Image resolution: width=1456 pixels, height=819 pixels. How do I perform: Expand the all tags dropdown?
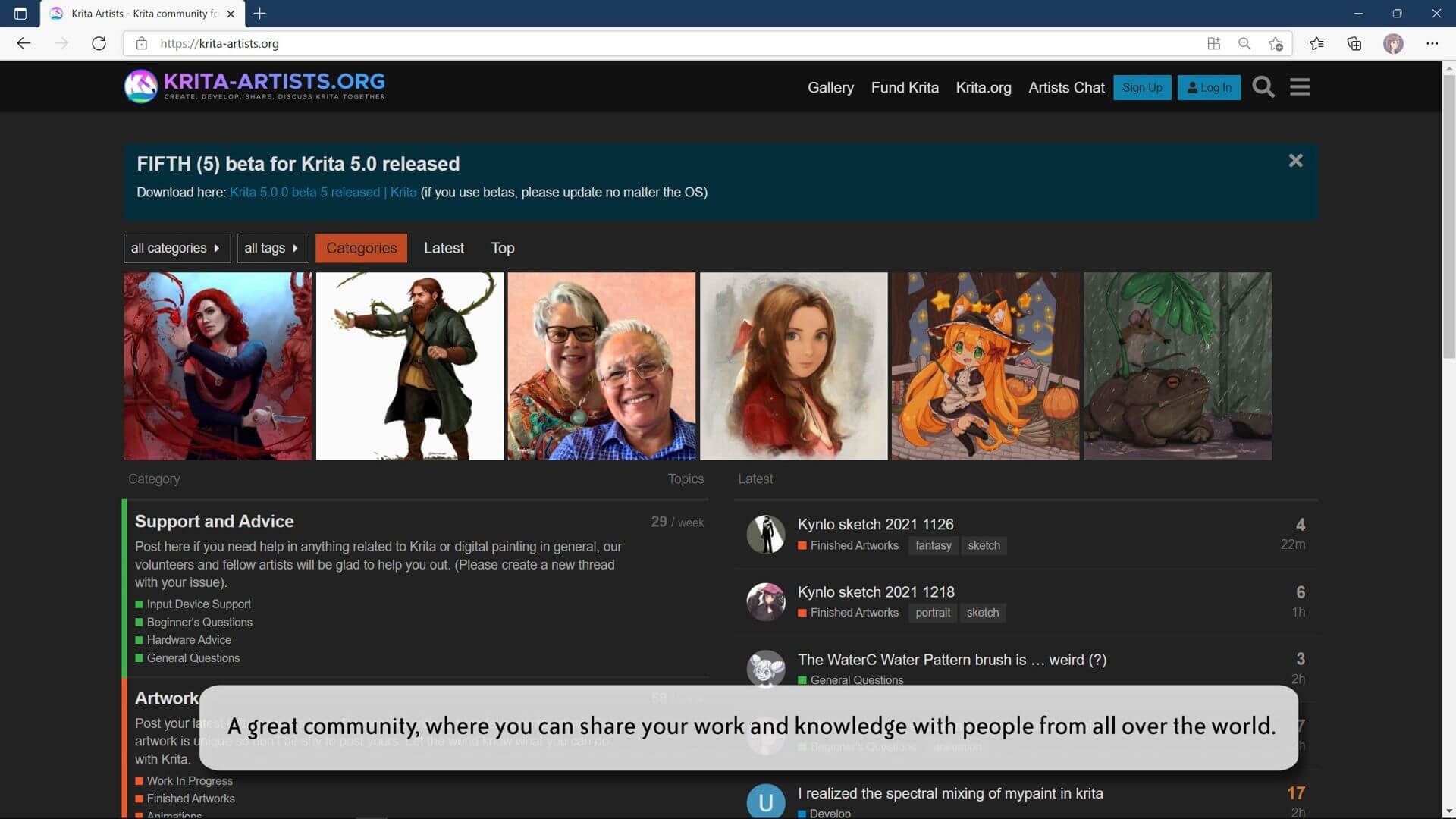pos(272,248)
